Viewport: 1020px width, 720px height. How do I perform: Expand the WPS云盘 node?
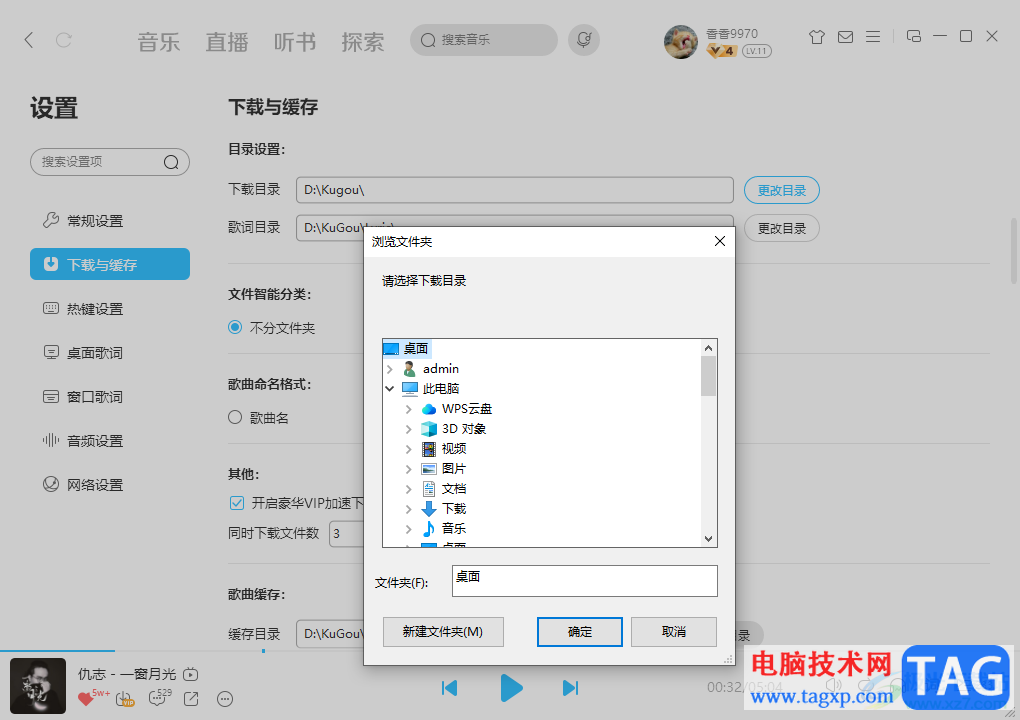click(409, 409)
